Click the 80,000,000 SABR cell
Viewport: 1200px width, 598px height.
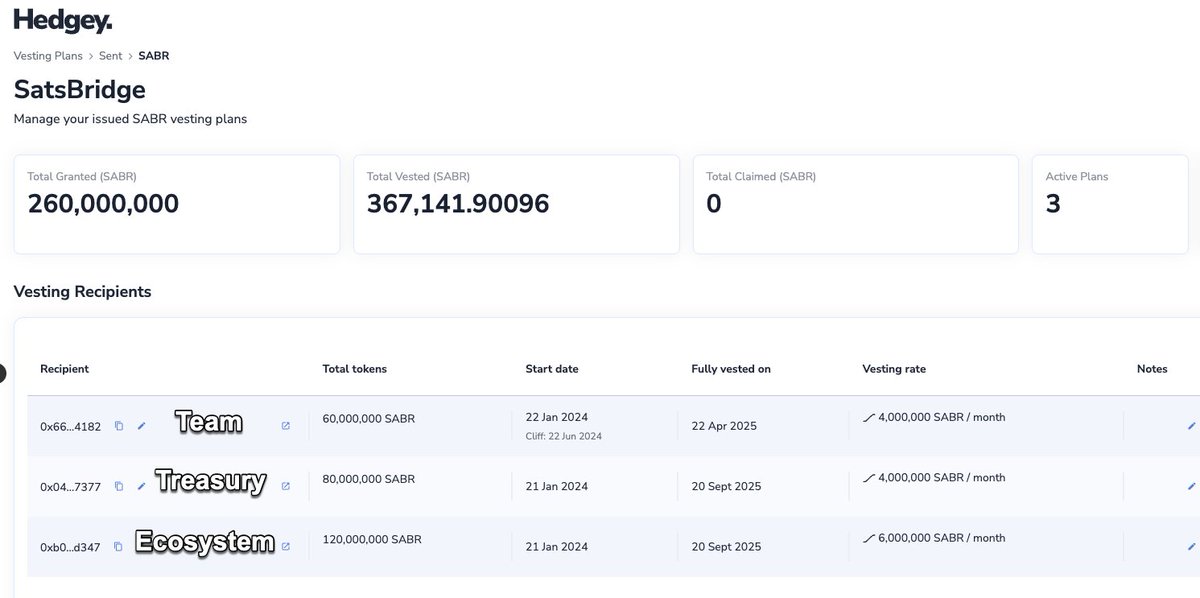pos(369,479)
